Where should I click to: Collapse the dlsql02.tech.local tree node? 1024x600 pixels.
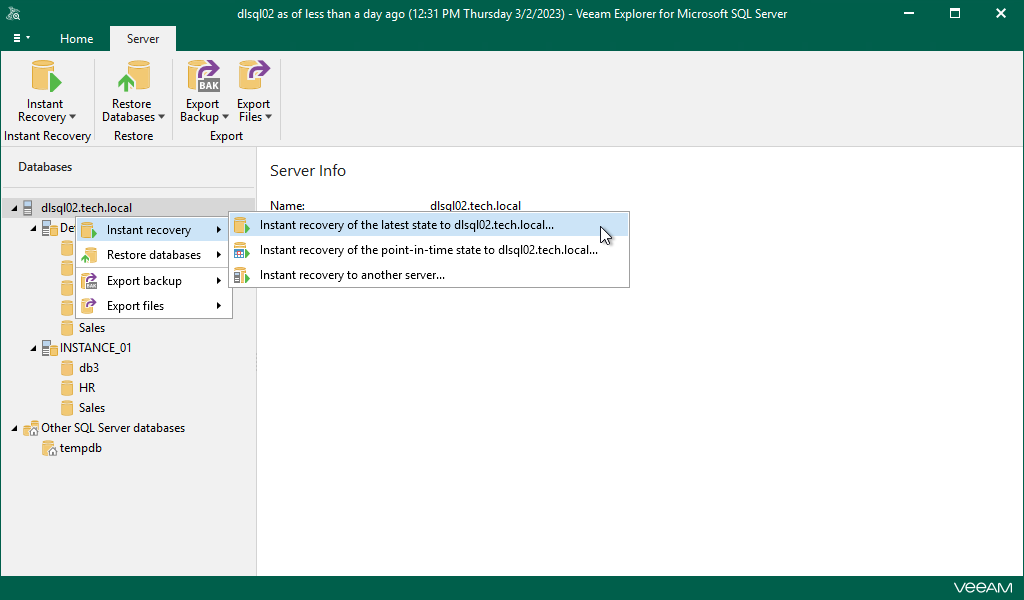coord(14,208)
